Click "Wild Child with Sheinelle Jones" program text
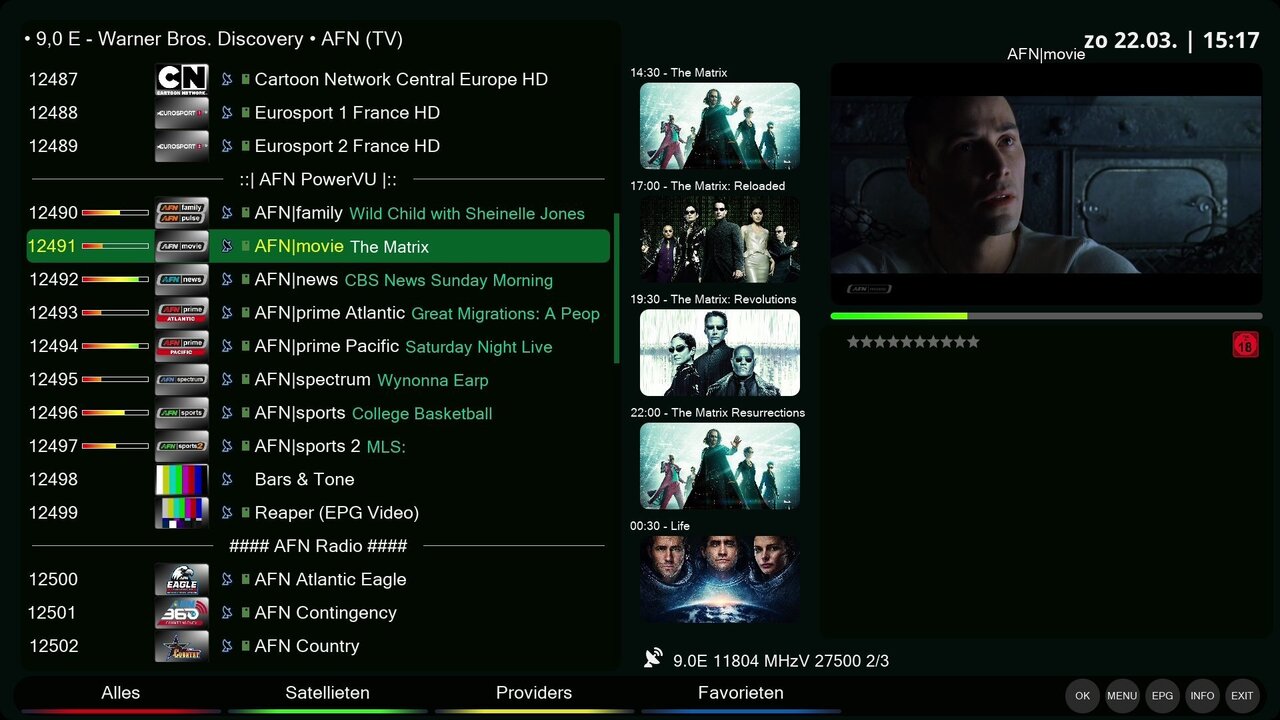This screenshot has width=1280, height=720. (467, 214)
